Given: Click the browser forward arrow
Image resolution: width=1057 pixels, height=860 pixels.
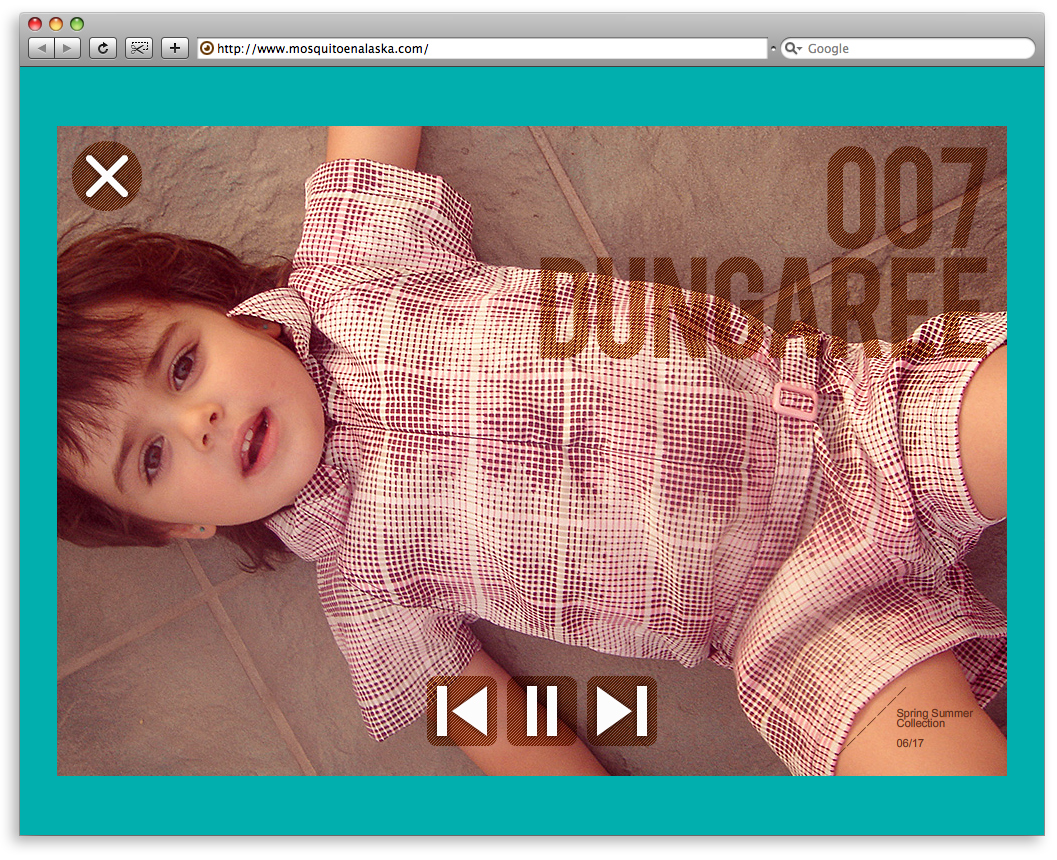Looking at the screenshot, I should [x=67, y=48].
